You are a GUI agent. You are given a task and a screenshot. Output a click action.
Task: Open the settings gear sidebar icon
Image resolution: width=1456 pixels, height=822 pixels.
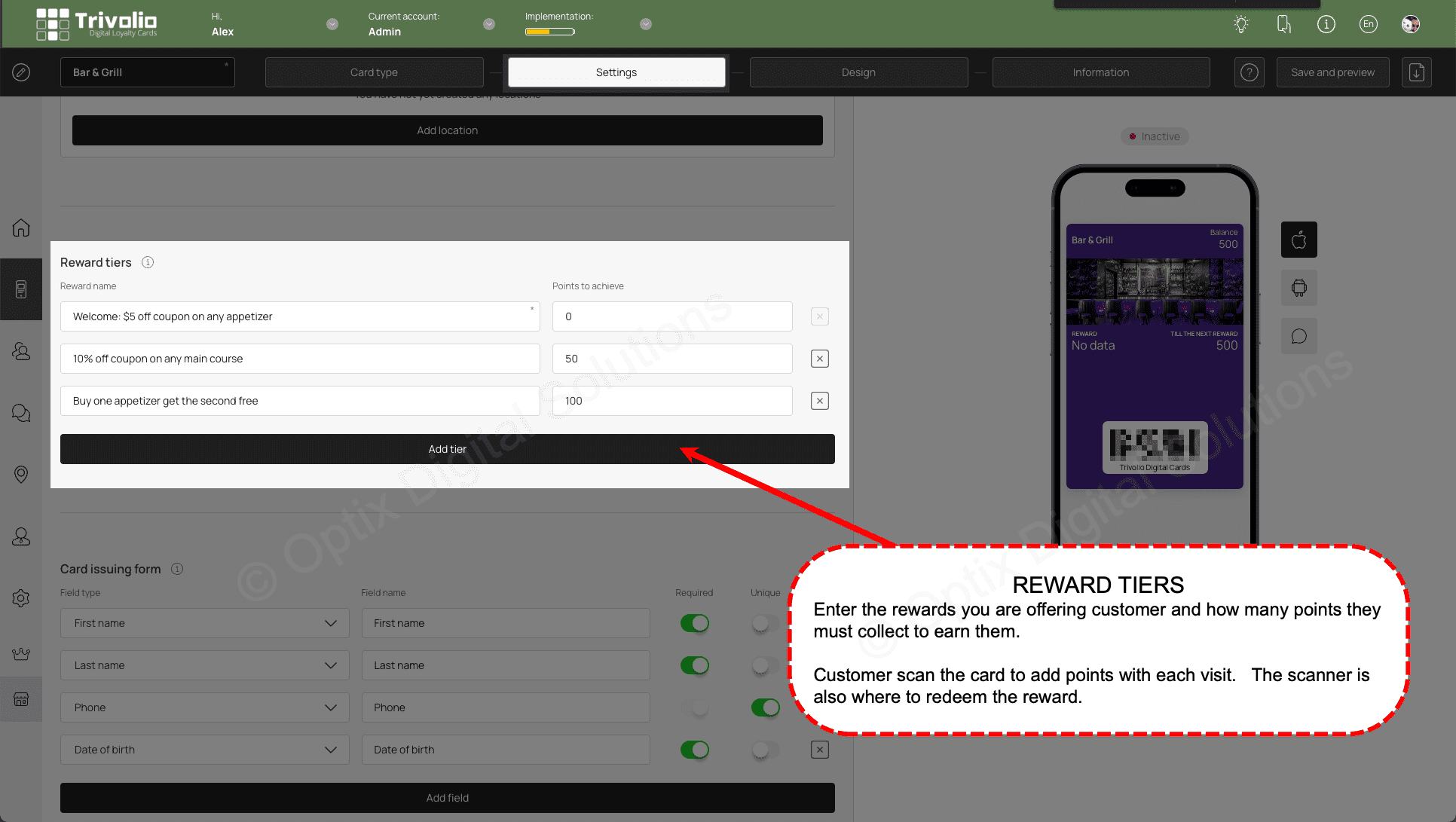tap(20, 598)
